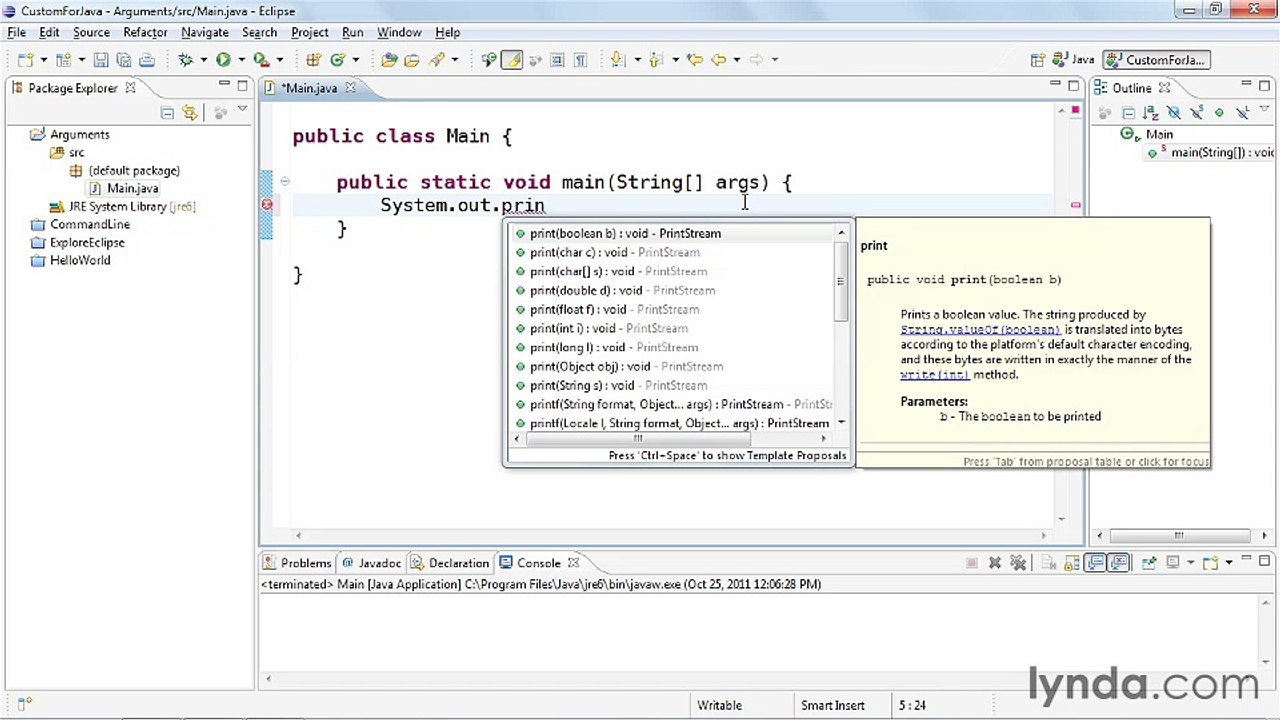Click Next Annotation icon in toolbar
The height and width of the screenshot is (720, 1280).
[x=617, y=60]
